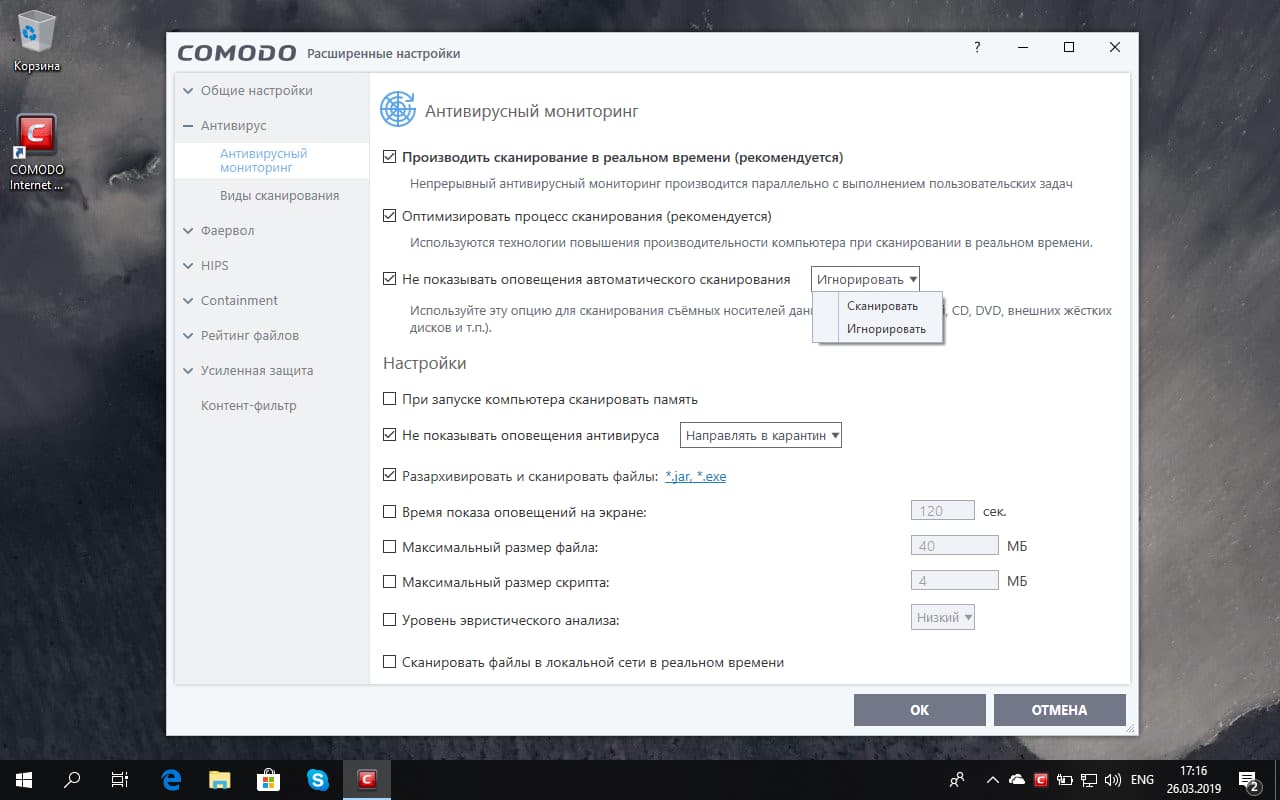Switch the ENG input language indicator
1280x800 pixels.
1142,780
